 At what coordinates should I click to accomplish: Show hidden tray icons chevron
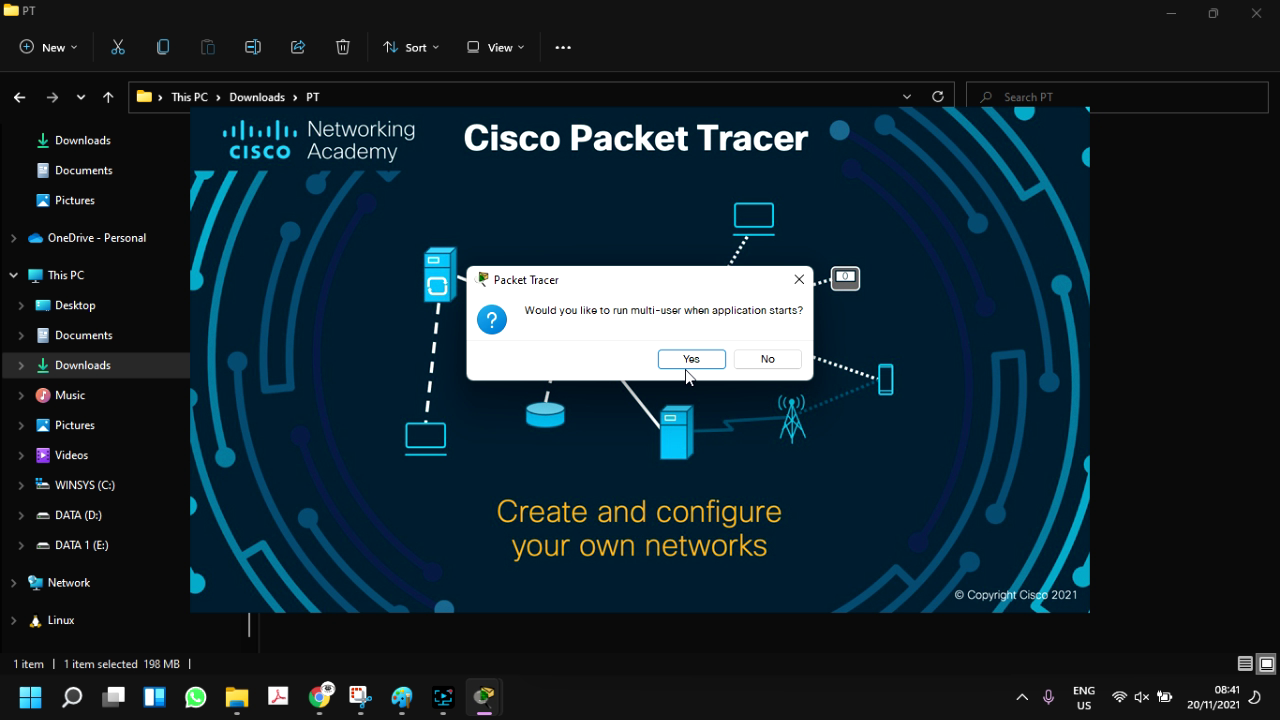click(x=1022, y=697)
